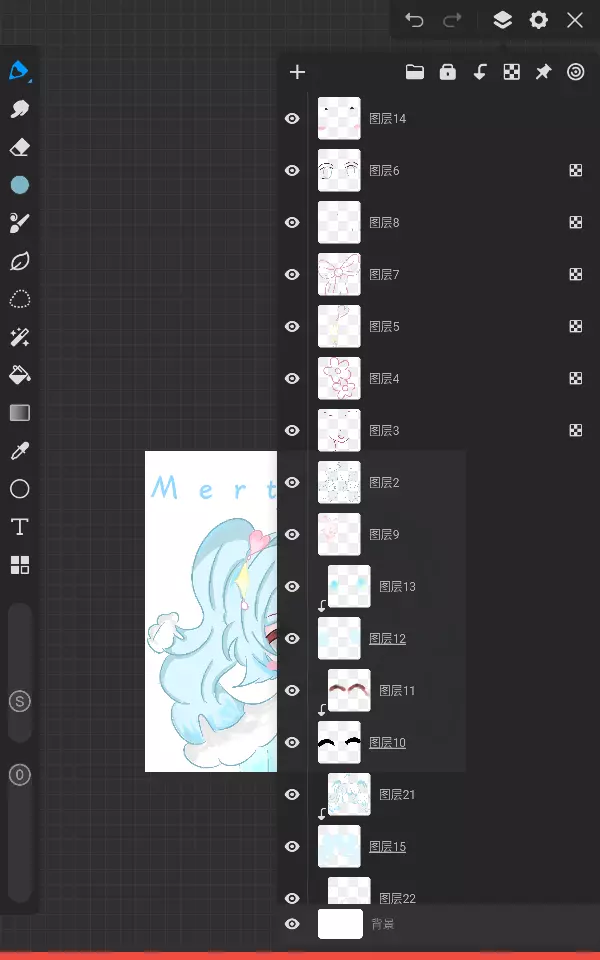Image resolution: width=600 pixels, height=960 pixels.
Task: Toggle alpha lock badge on 图层7
Action: [576, 274]
